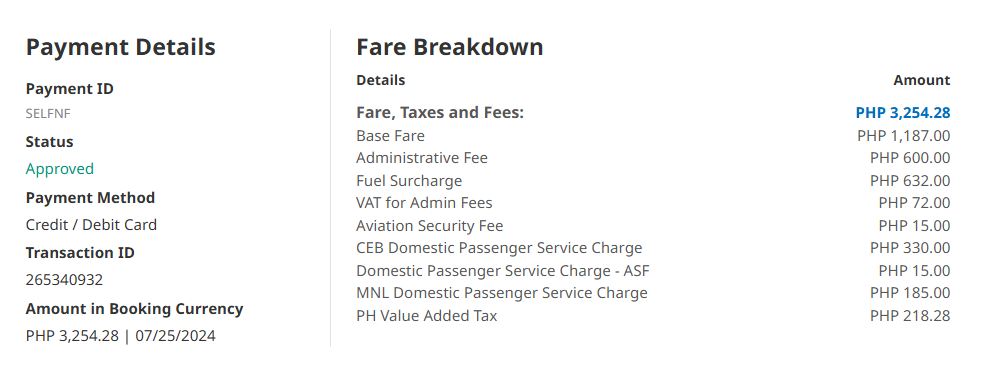The image size is (989, 380).
Task: Click the Fare Breakdown heading
Action: click(x=450, y=47)
